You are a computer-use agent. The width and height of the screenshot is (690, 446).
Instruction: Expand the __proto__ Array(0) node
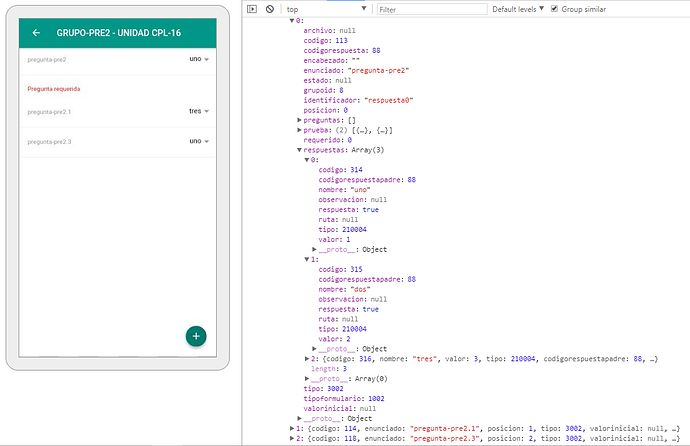(307, 378)
